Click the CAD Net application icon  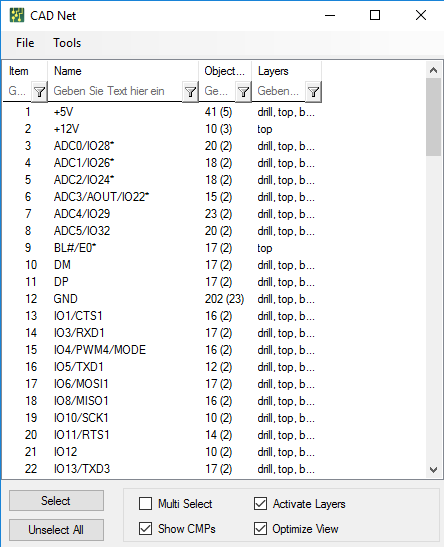(x=17, y=15)
